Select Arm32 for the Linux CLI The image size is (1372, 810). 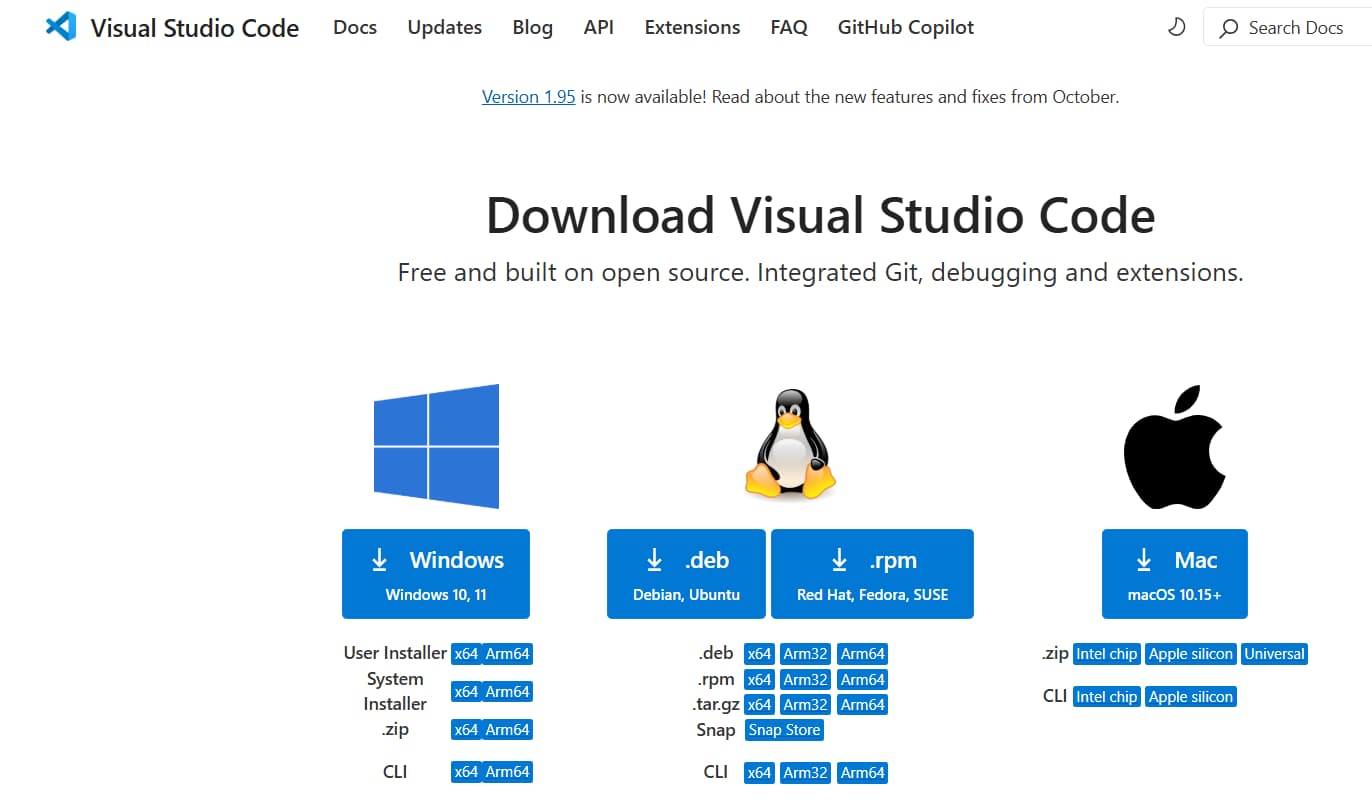pos(806,772)
